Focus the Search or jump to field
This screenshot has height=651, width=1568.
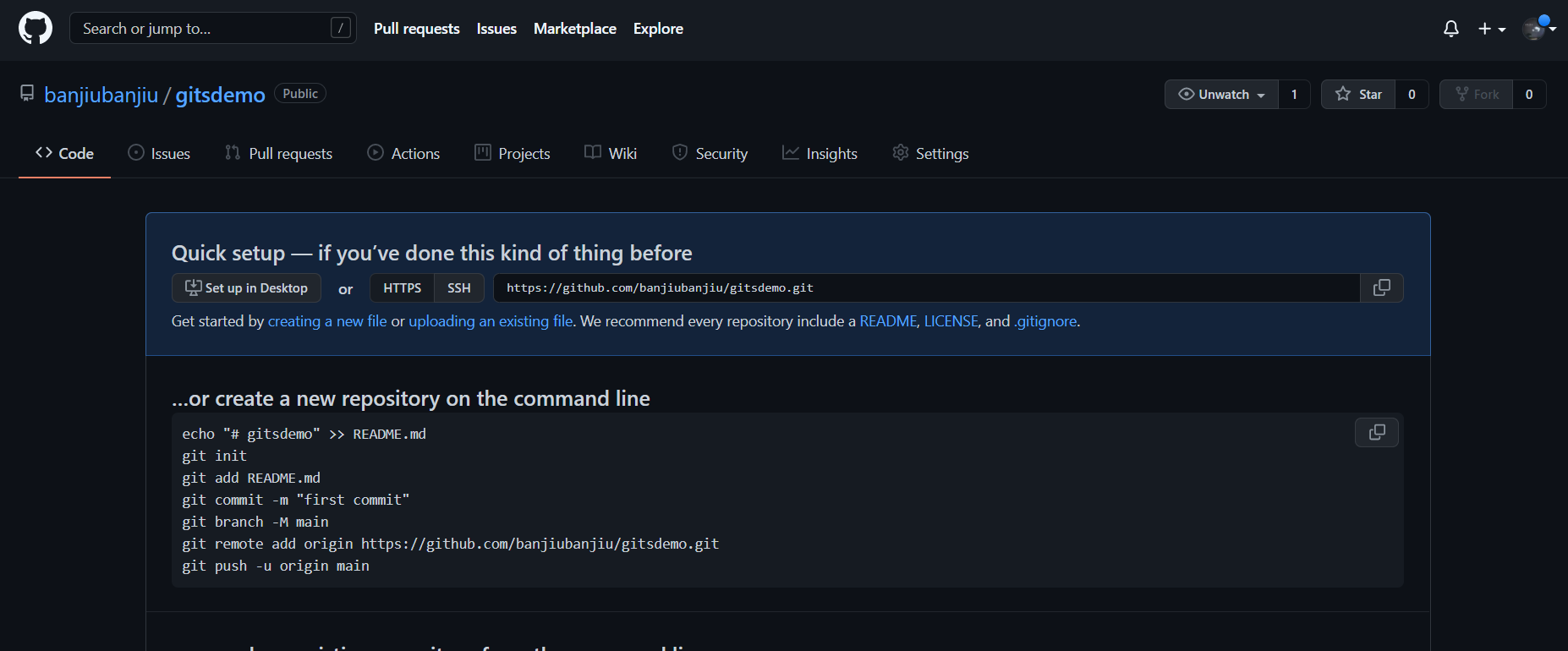point(213,28)
